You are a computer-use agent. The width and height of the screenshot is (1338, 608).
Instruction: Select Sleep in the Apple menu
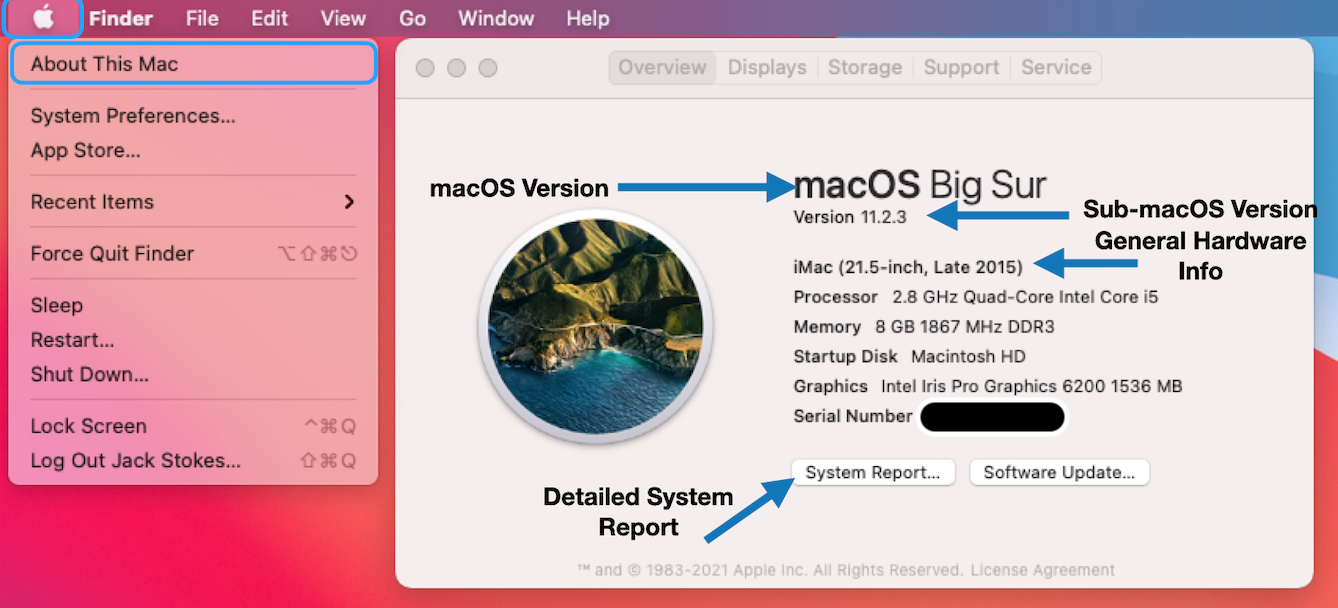194,306
